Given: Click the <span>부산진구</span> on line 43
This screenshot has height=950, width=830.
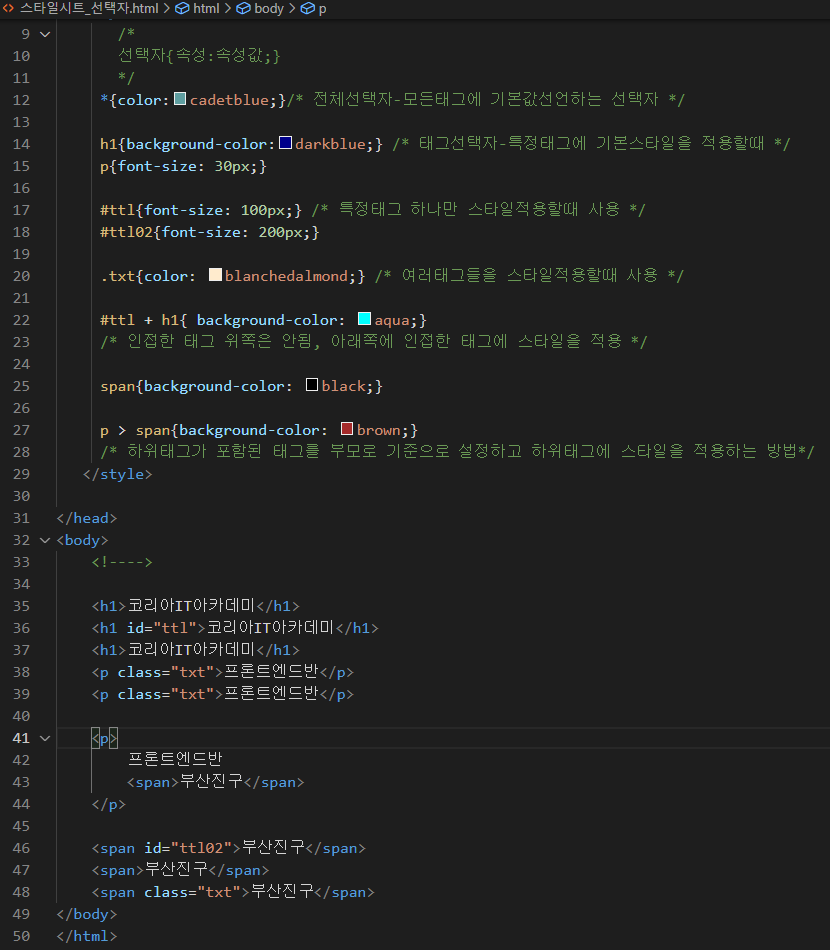Looking at the screenshot, I should pos(215,782).
